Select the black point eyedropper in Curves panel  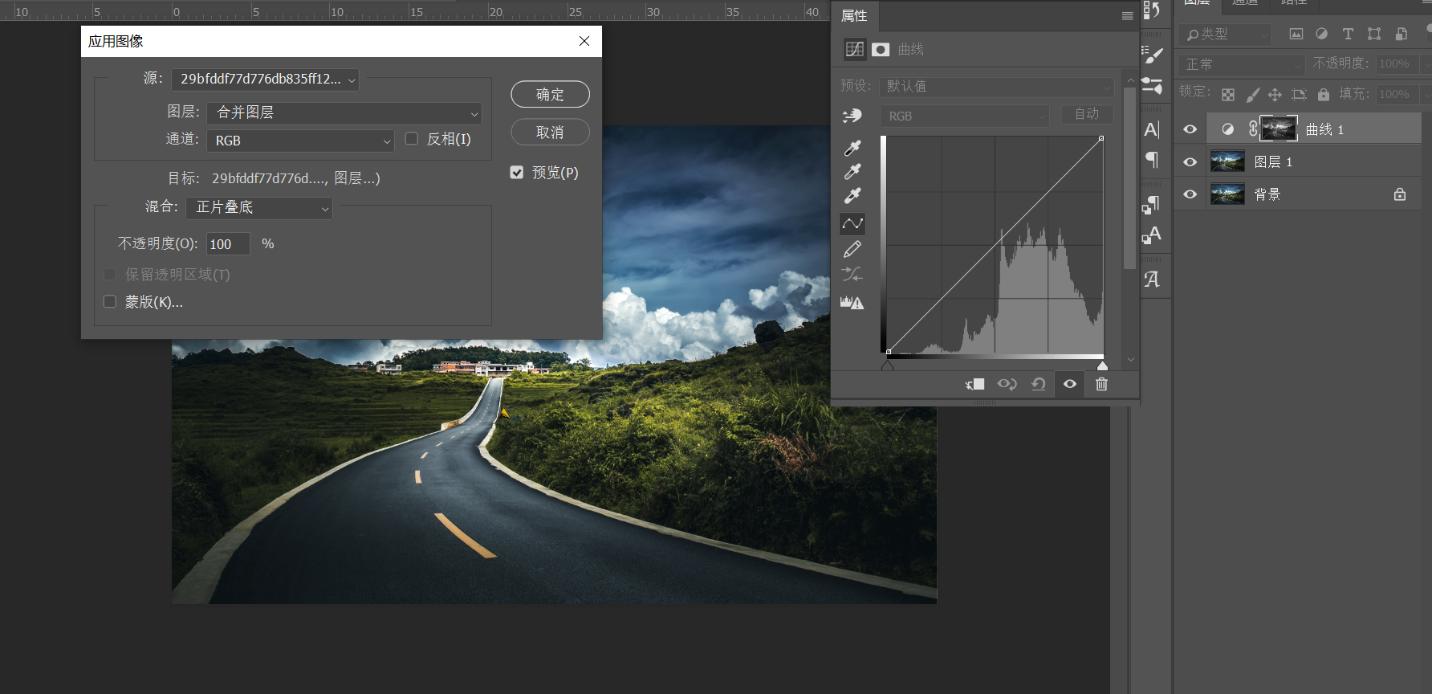pos(852,148)
